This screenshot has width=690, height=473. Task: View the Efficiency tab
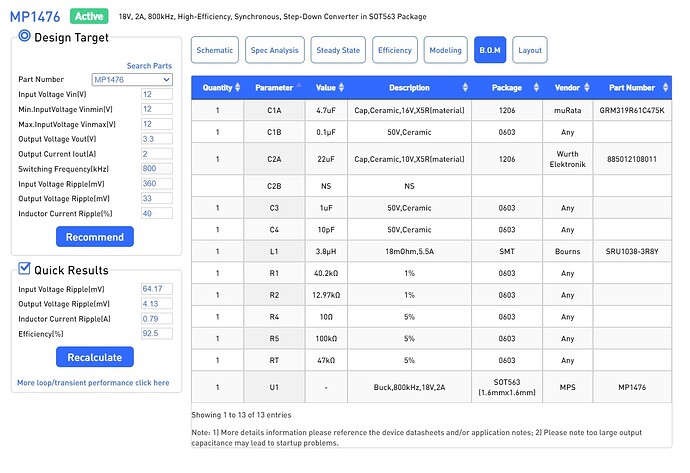click(395, 50)
